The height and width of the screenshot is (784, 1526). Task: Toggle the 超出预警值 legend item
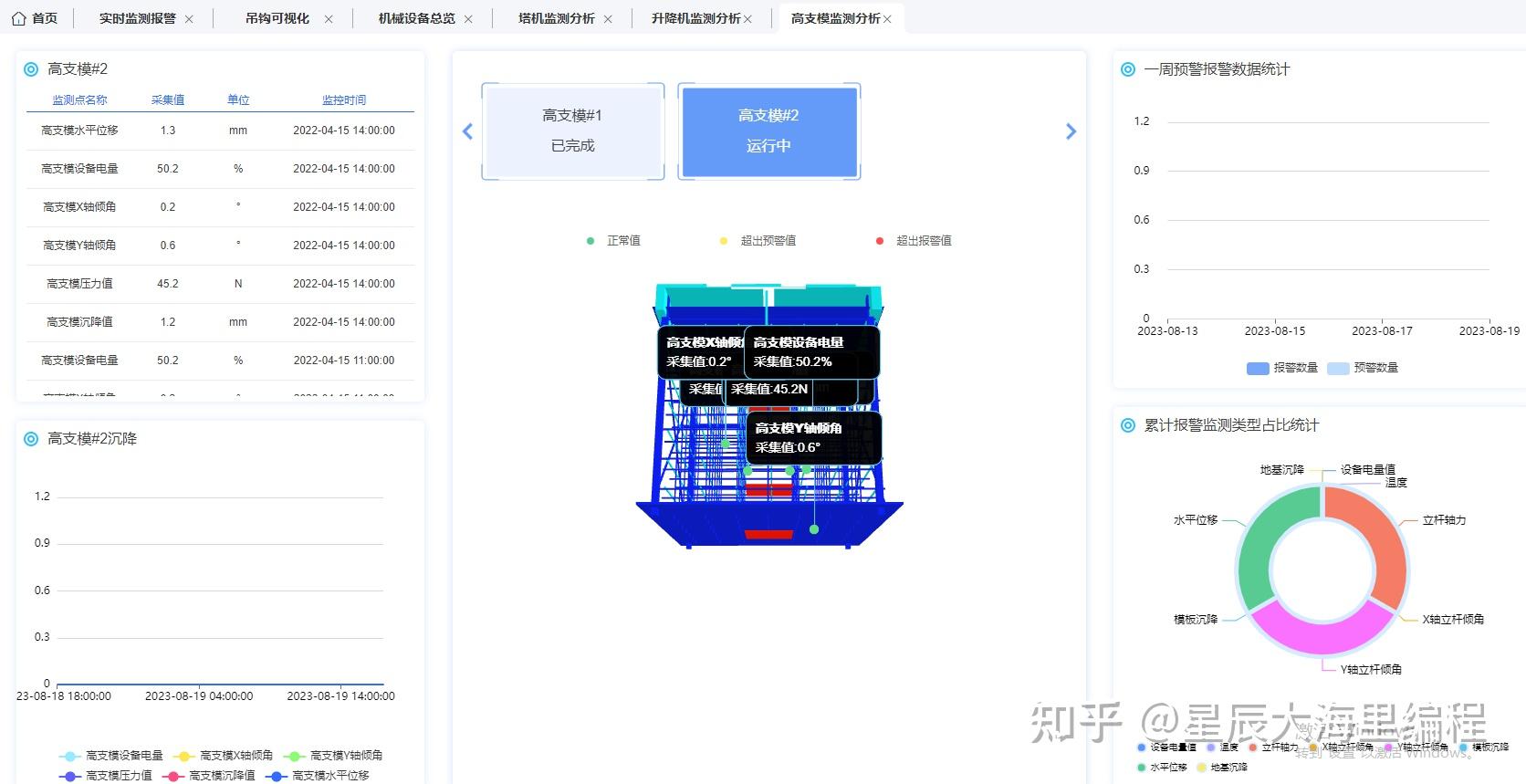coord(758,241)
